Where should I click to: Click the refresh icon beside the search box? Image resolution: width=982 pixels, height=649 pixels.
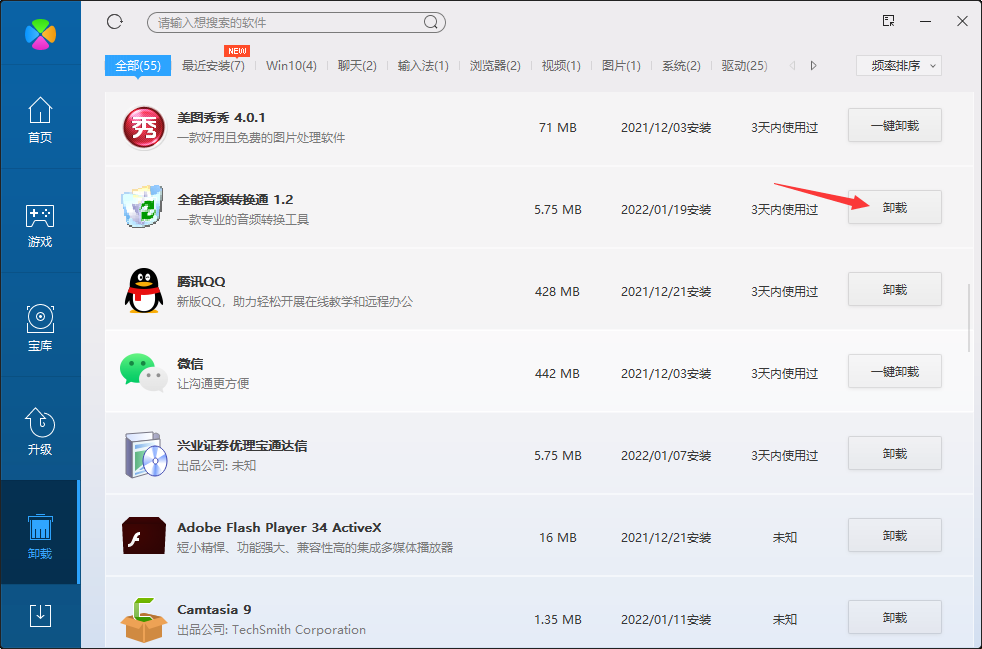[115, 22]
